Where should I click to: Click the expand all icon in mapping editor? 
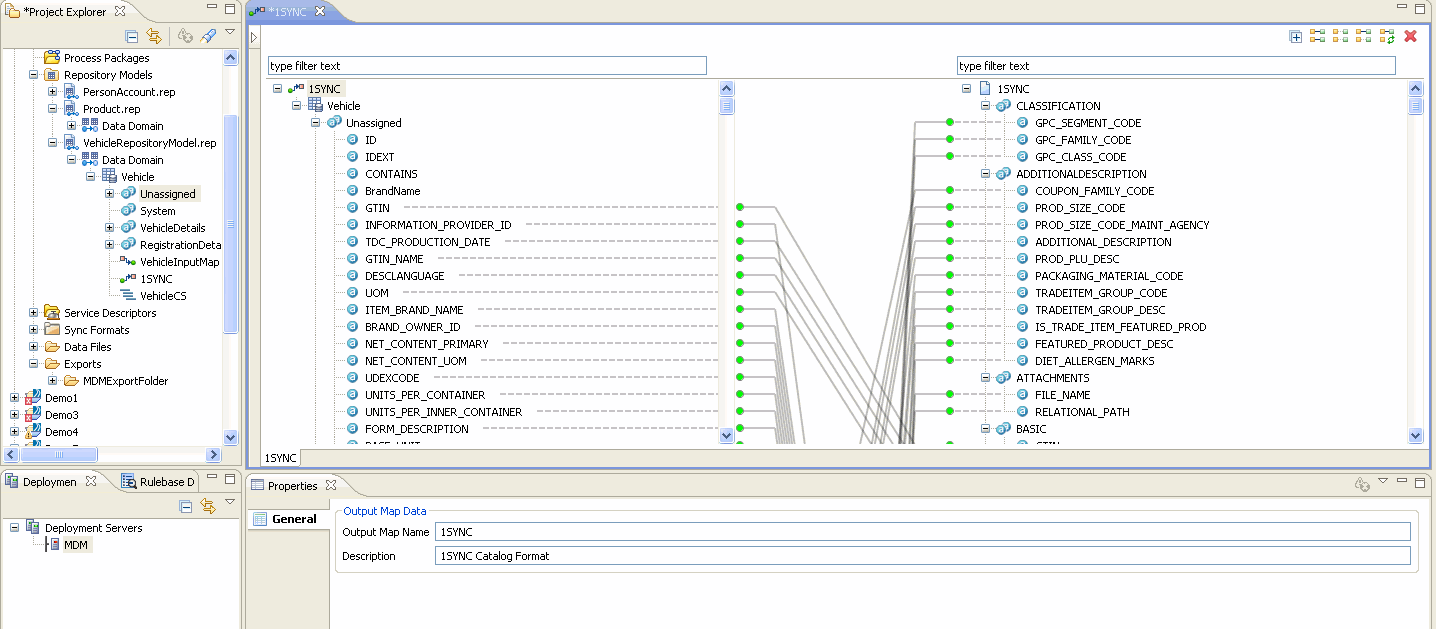coord(1296,37)
